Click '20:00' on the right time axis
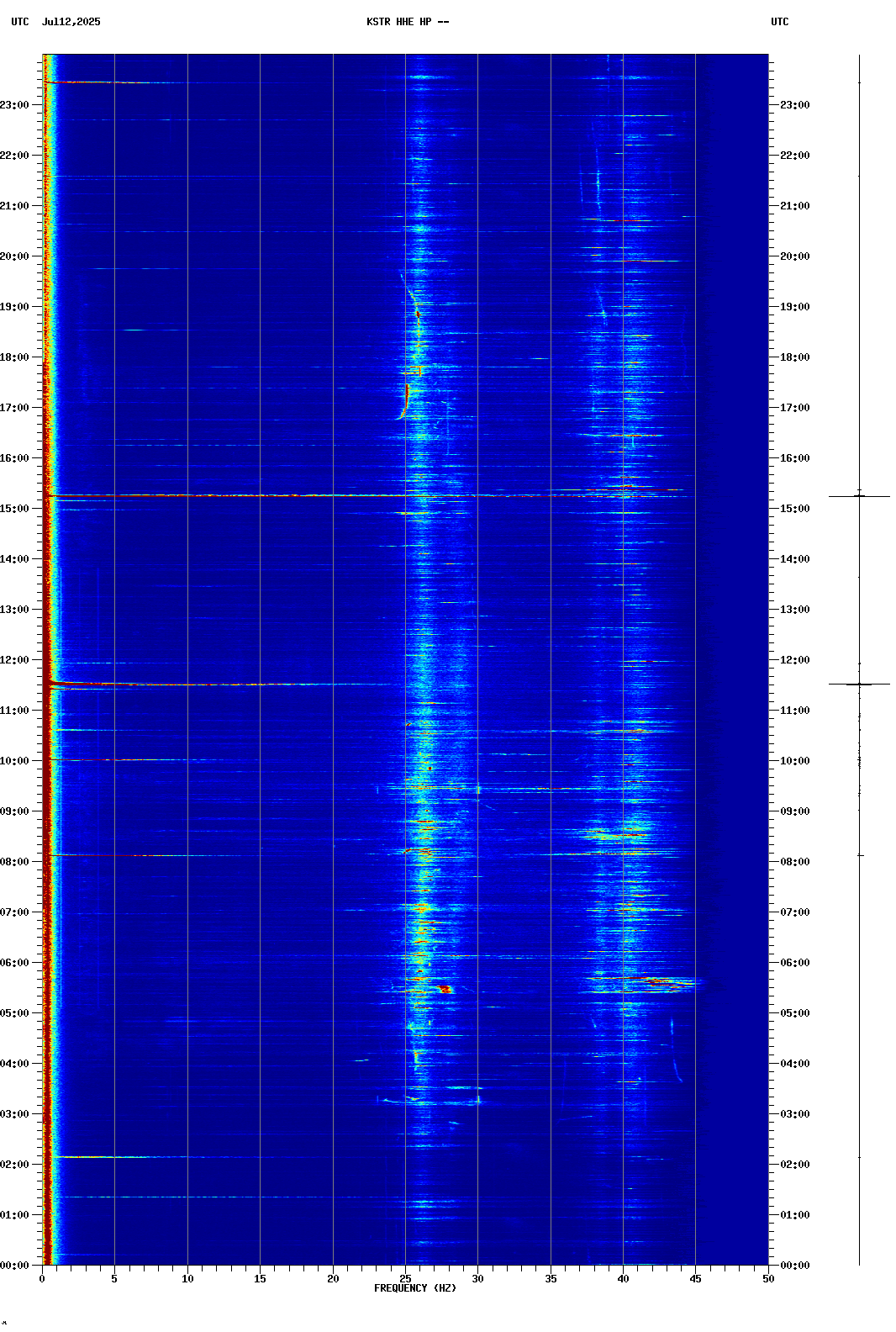Screen dimensions: 896x1332 [795, 256]
